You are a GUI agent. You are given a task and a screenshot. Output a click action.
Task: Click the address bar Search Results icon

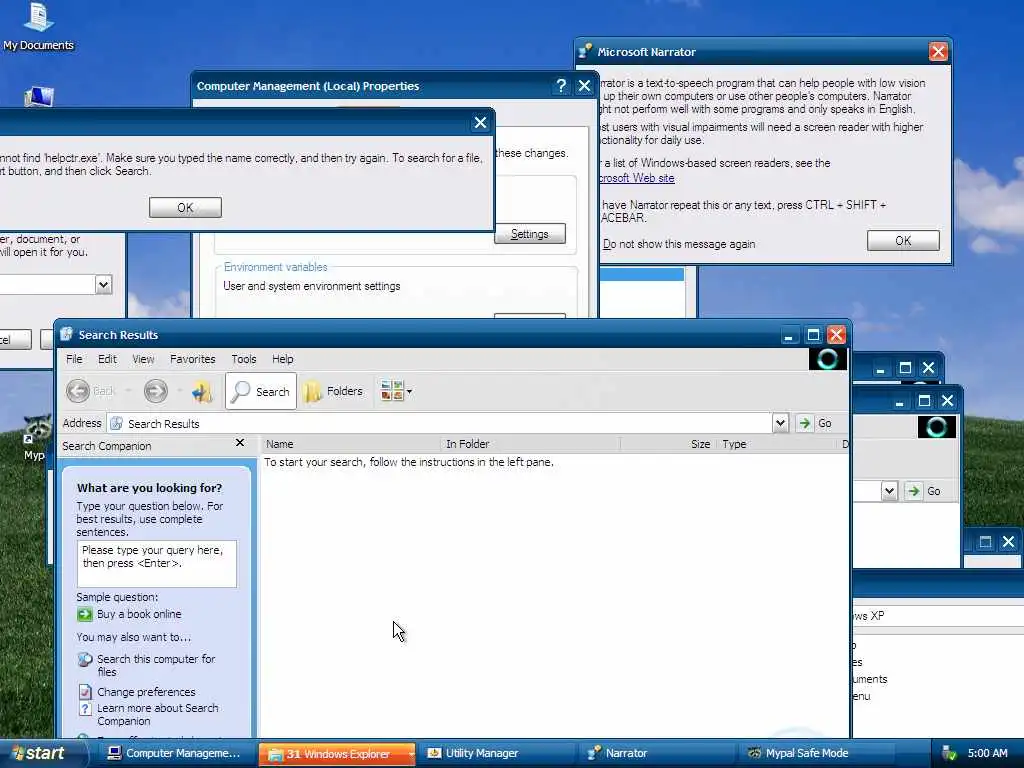tap(117, 423)
